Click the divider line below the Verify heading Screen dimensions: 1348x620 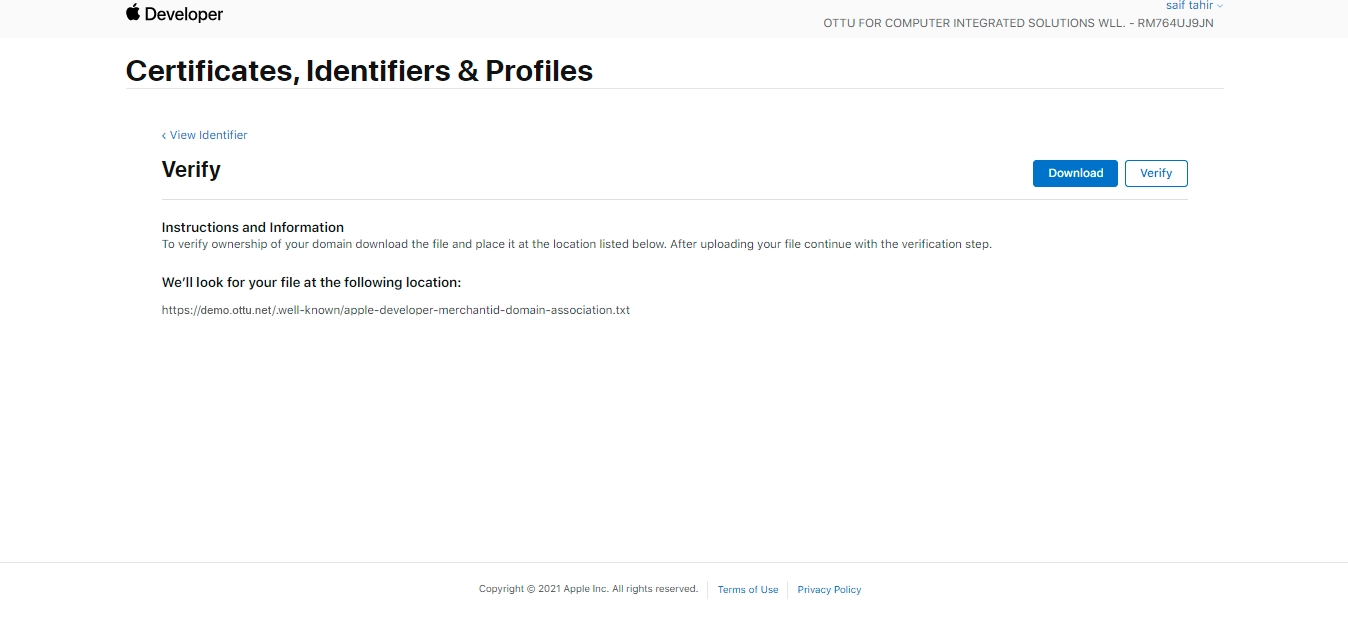(x=674, y=200)
